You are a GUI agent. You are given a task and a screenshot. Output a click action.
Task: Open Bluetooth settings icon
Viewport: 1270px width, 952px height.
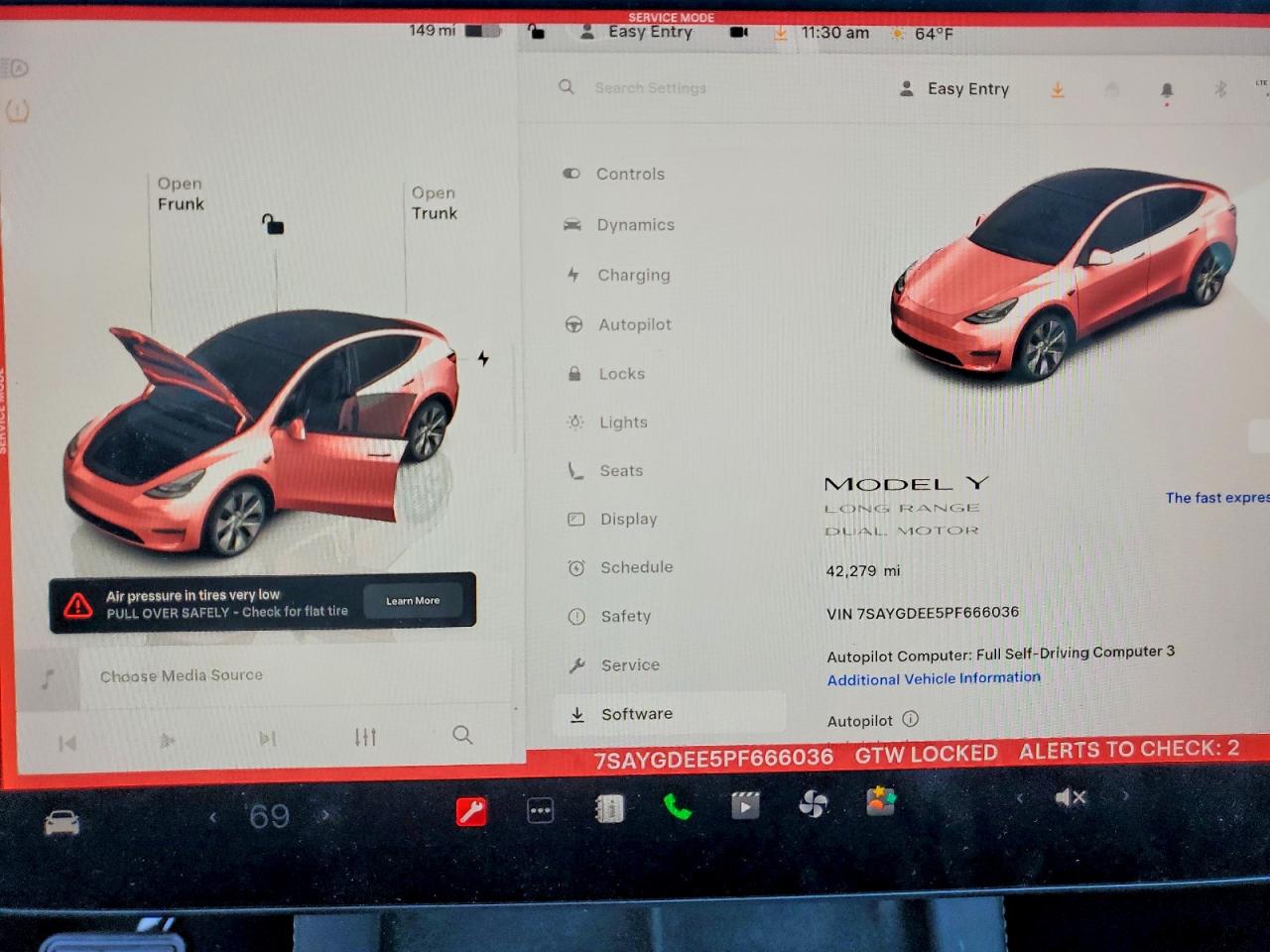click(1220, 89)
